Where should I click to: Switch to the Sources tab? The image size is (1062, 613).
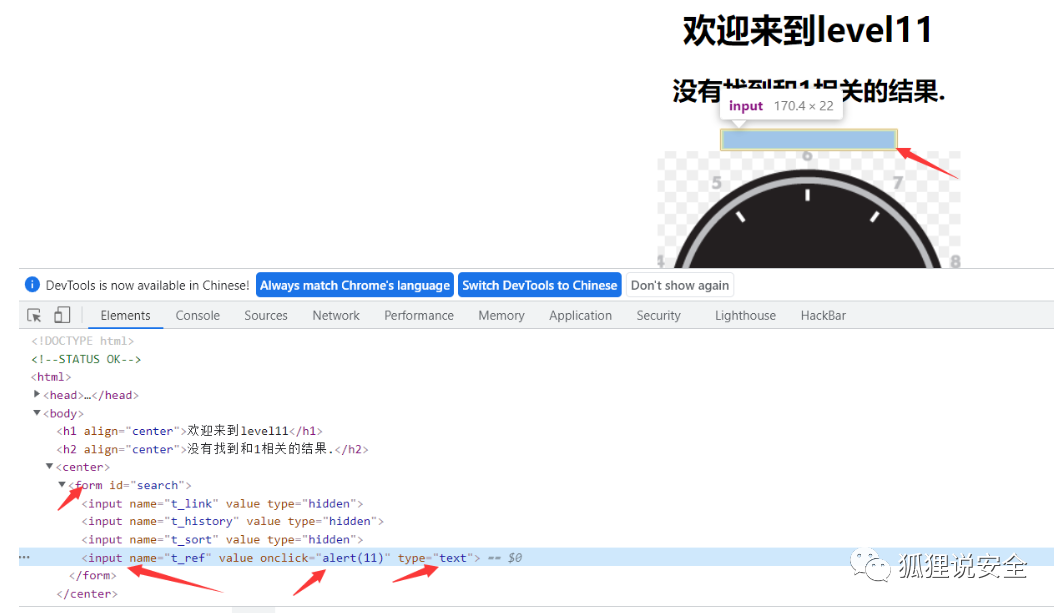[265, 315]
